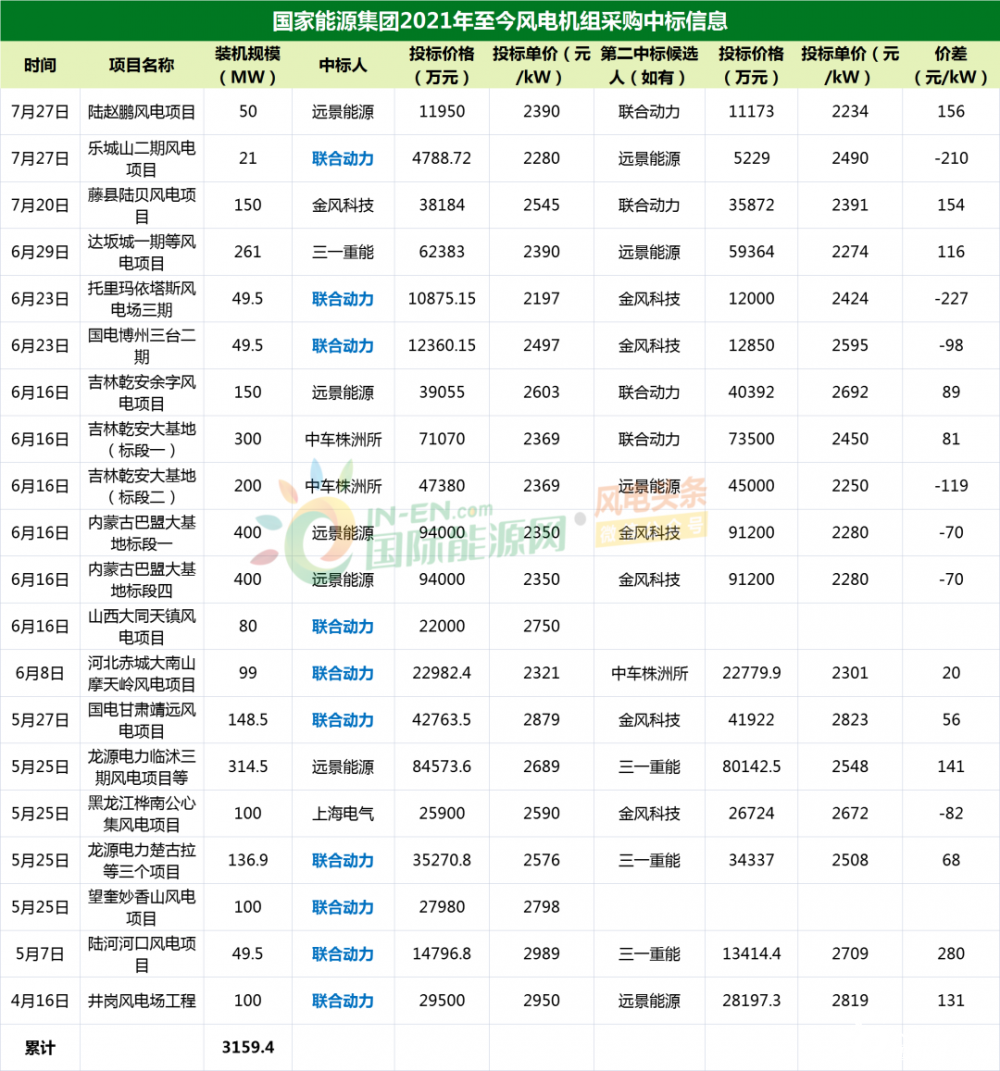Select the winning bidder cell 上海电气

[343, 813]
